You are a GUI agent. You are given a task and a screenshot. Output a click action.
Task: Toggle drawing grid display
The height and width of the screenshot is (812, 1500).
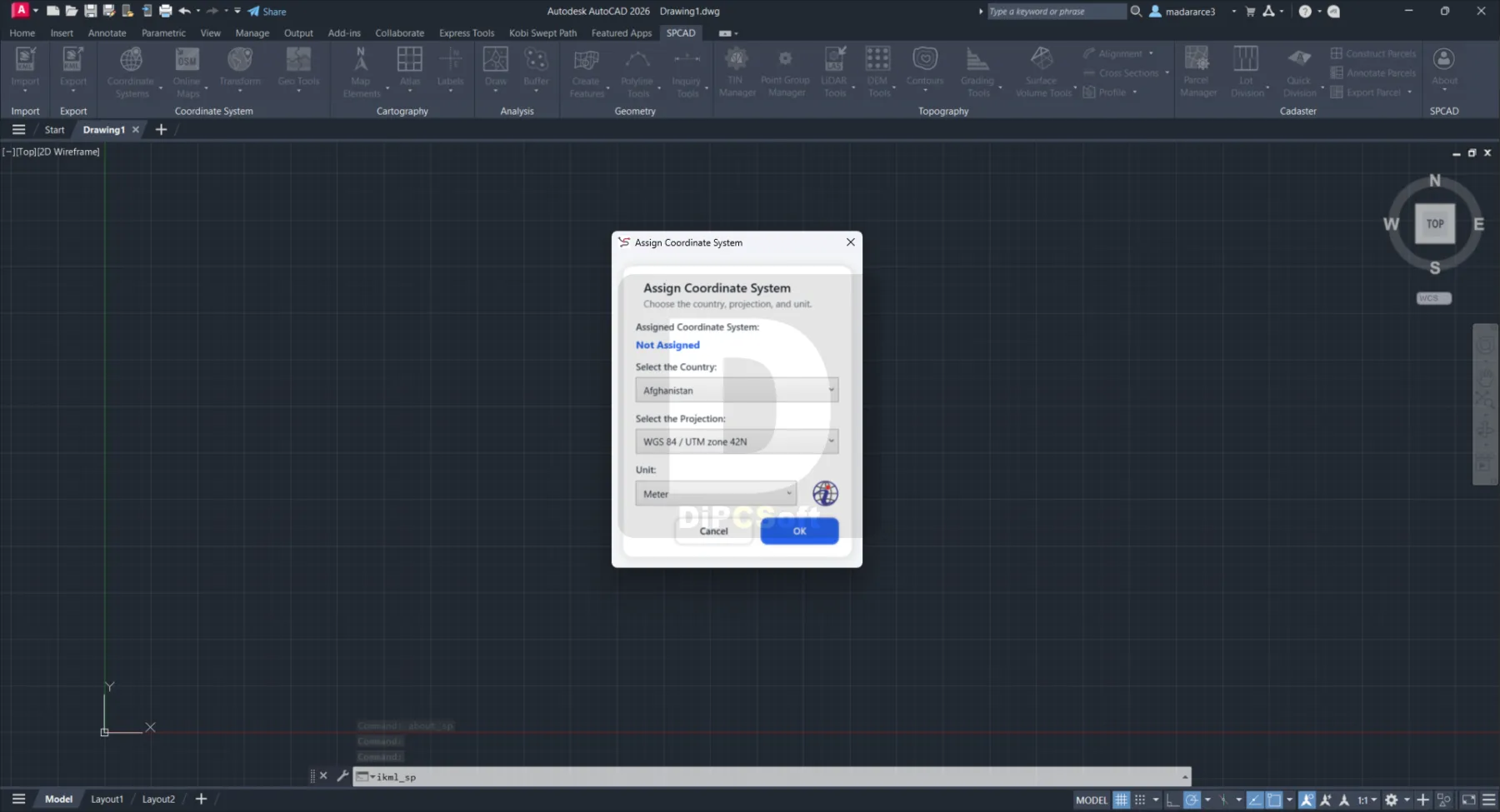tap(1122, 800)
